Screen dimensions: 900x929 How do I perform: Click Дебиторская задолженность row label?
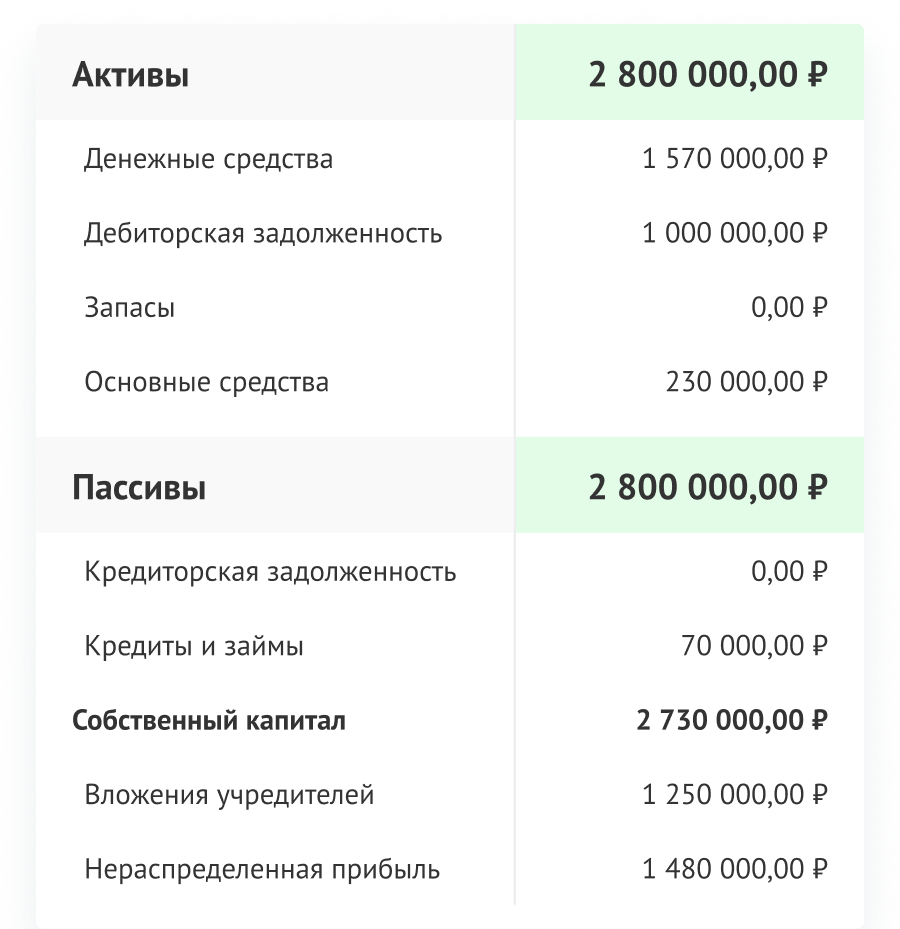[x=263, y=234]
